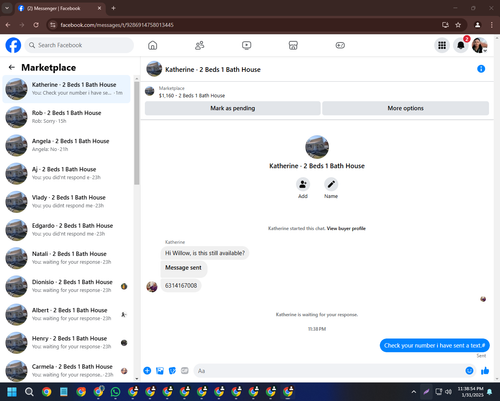Click the edit Name pencil icon
Viewport: 500px width, 401px height.
point(331,184)
